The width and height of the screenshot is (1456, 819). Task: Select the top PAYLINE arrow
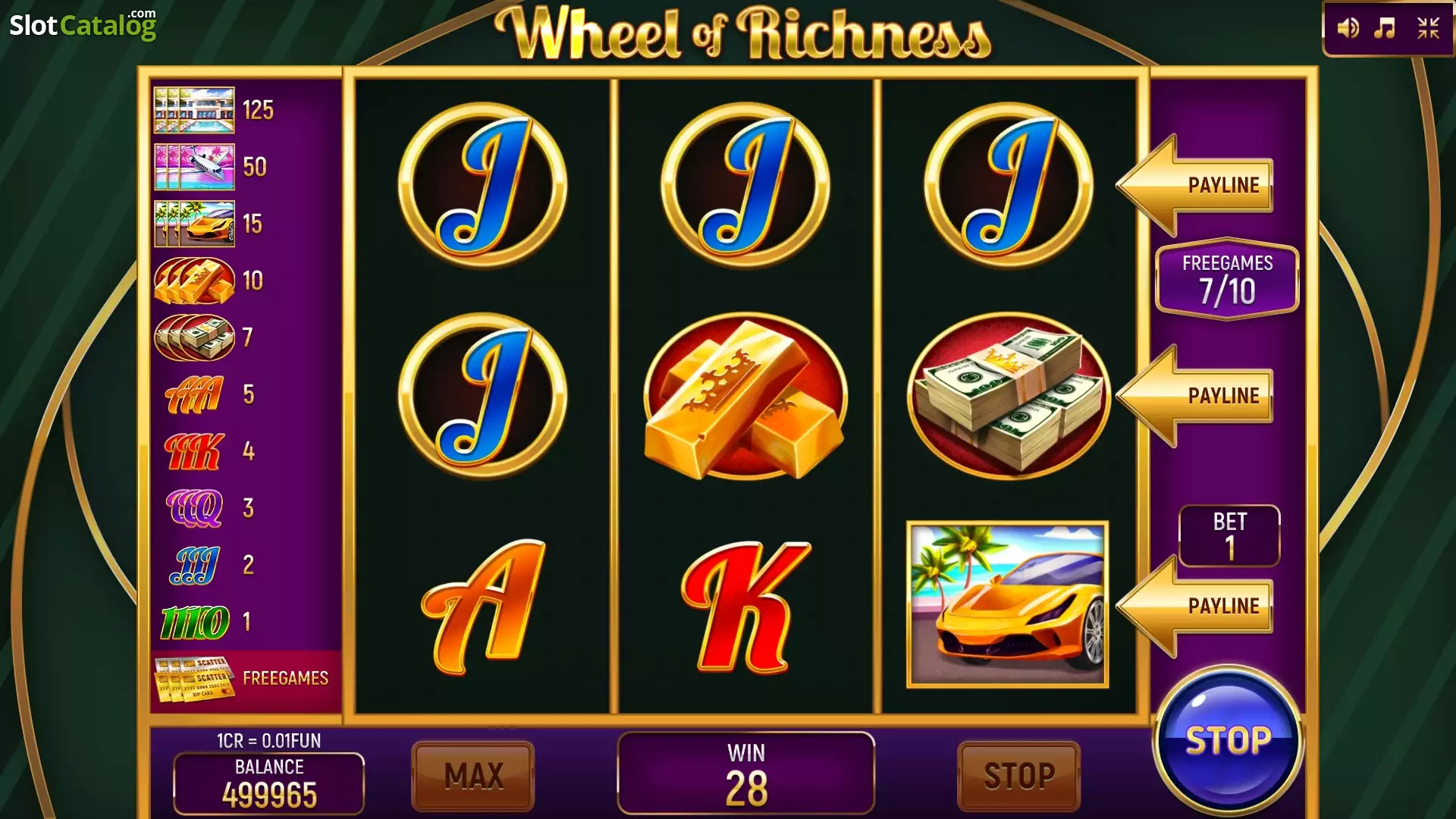click(x=1194, y=185)
